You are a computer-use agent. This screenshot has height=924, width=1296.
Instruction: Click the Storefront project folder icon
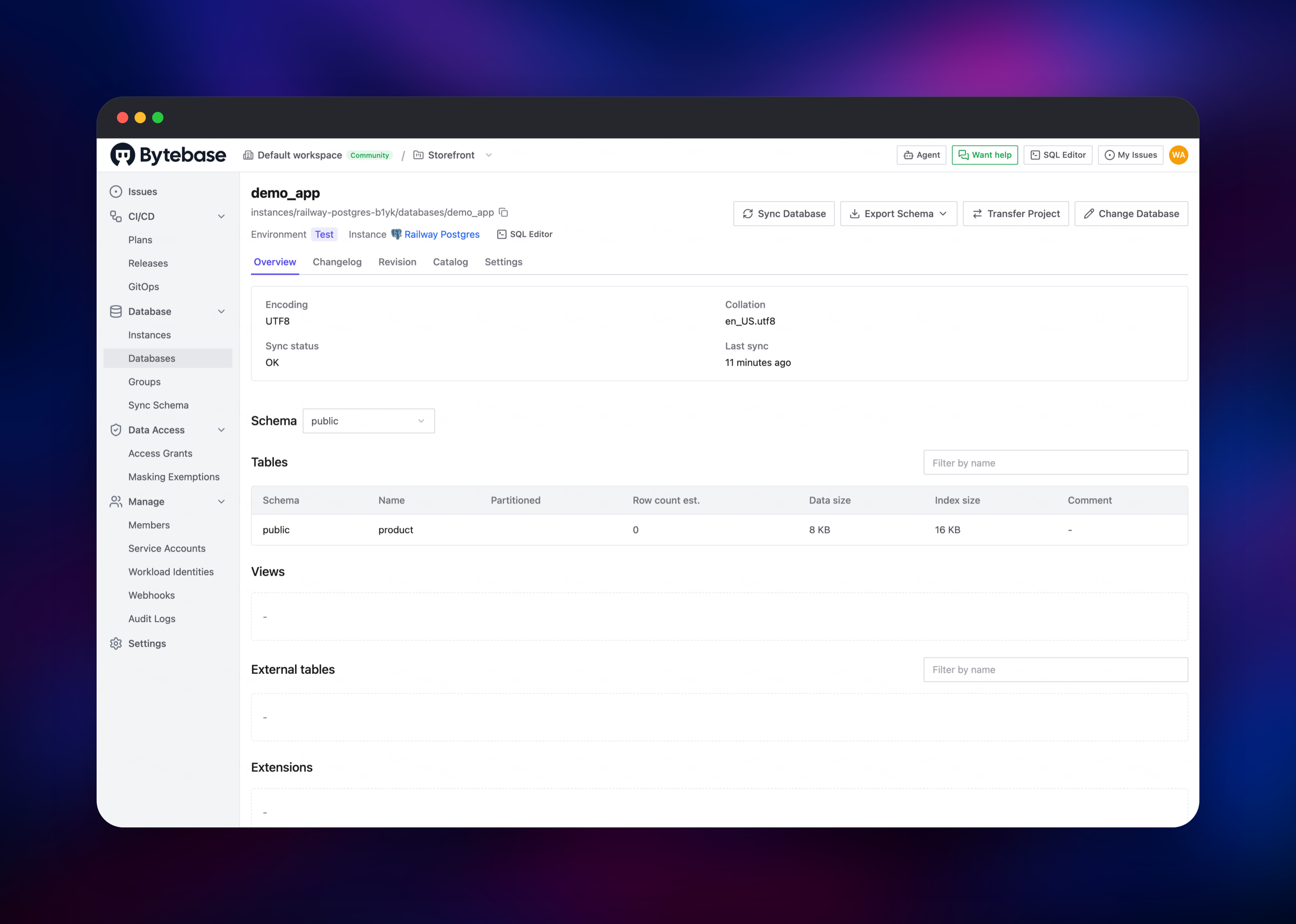pyautogui.click(x=418, y=155)
